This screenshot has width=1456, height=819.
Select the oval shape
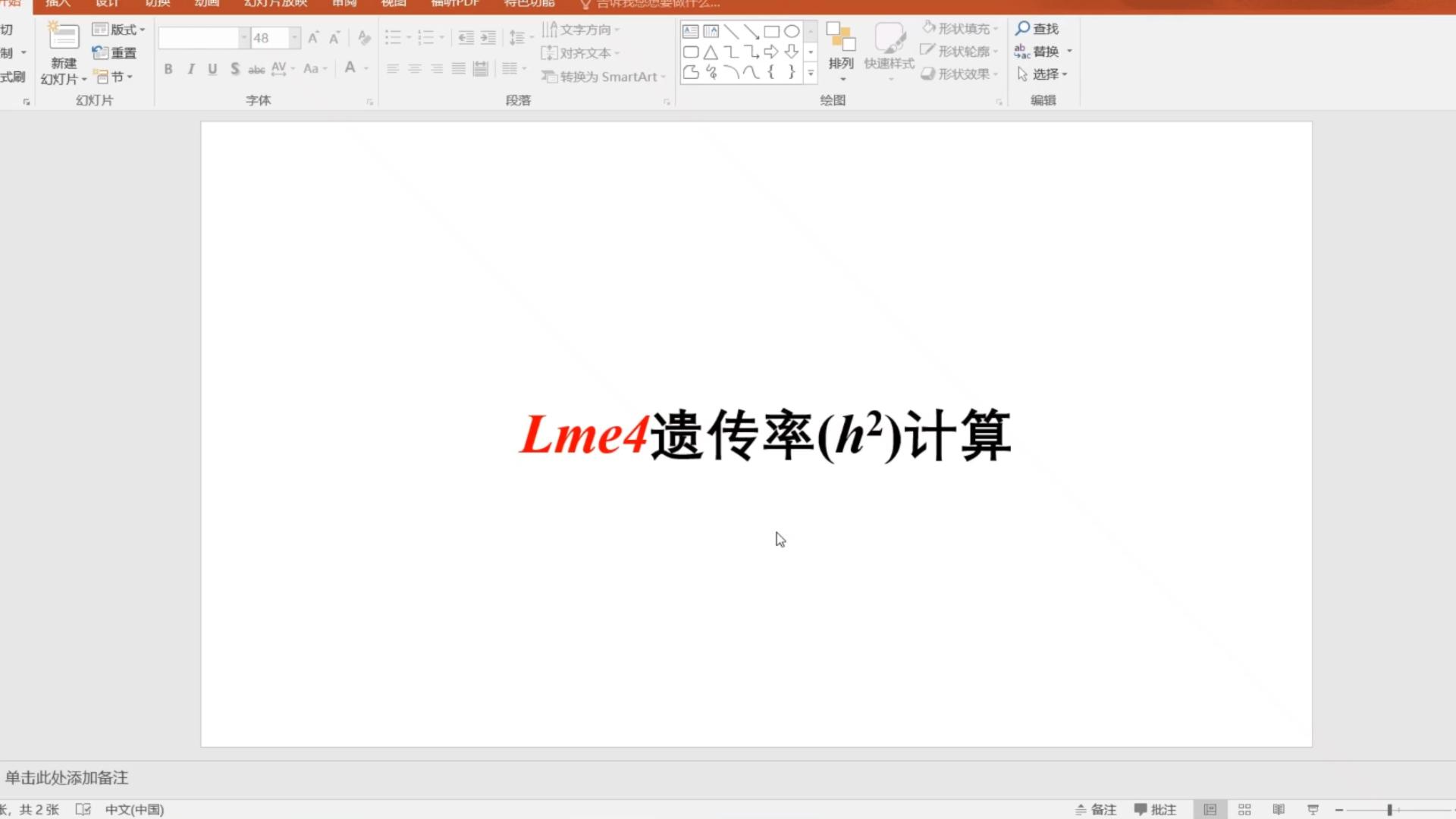[x=792, y=31]
